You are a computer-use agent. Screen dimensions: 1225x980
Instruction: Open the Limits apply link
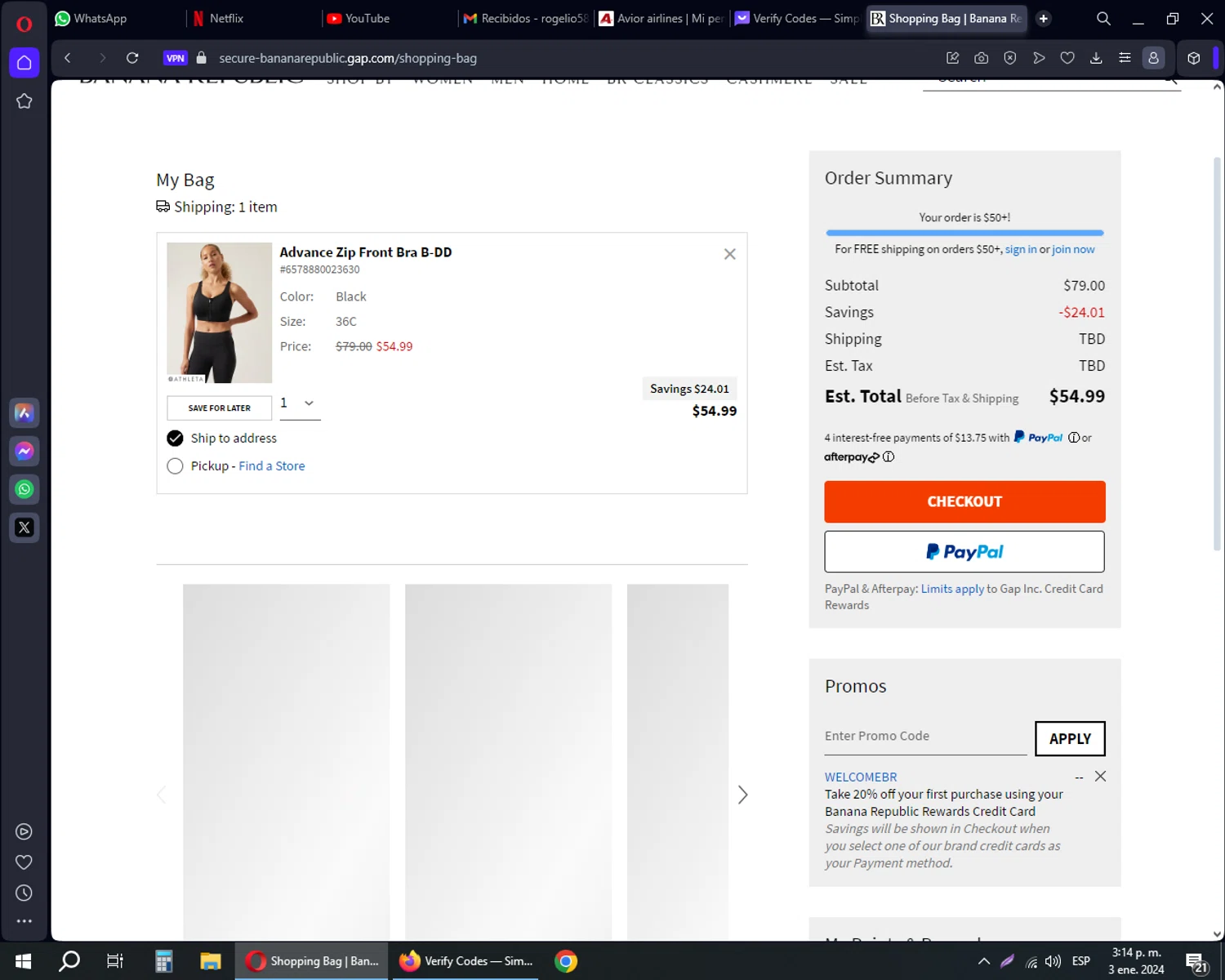tap(952, 589)
